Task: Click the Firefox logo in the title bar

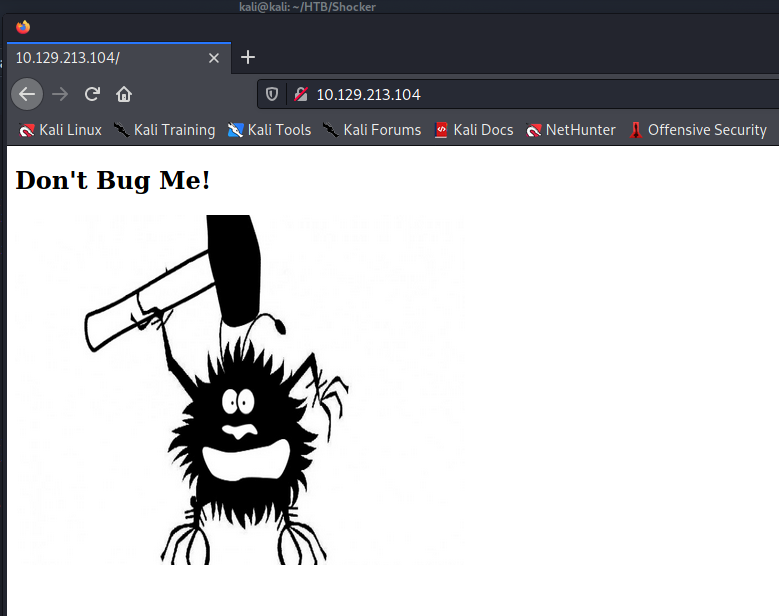Action: click(23, 27)
